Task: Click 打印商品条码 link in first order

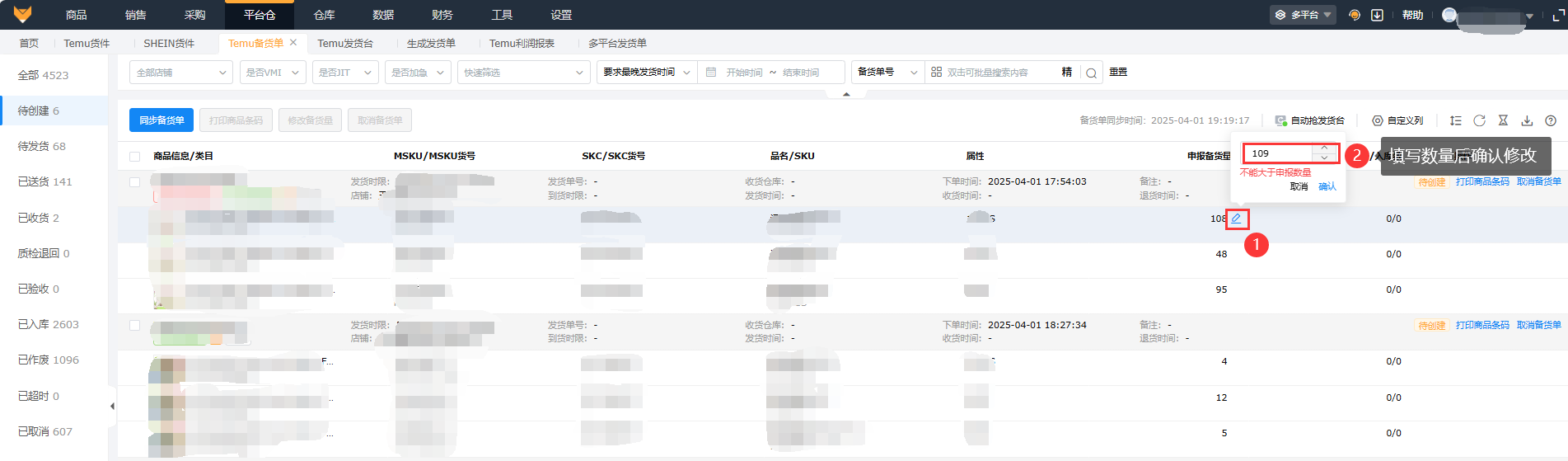Action: (x=1482, y=182)
